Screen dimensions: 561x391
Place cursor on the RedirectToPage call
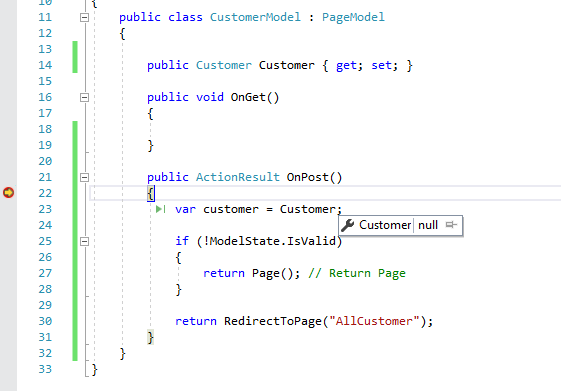point(273,321)
